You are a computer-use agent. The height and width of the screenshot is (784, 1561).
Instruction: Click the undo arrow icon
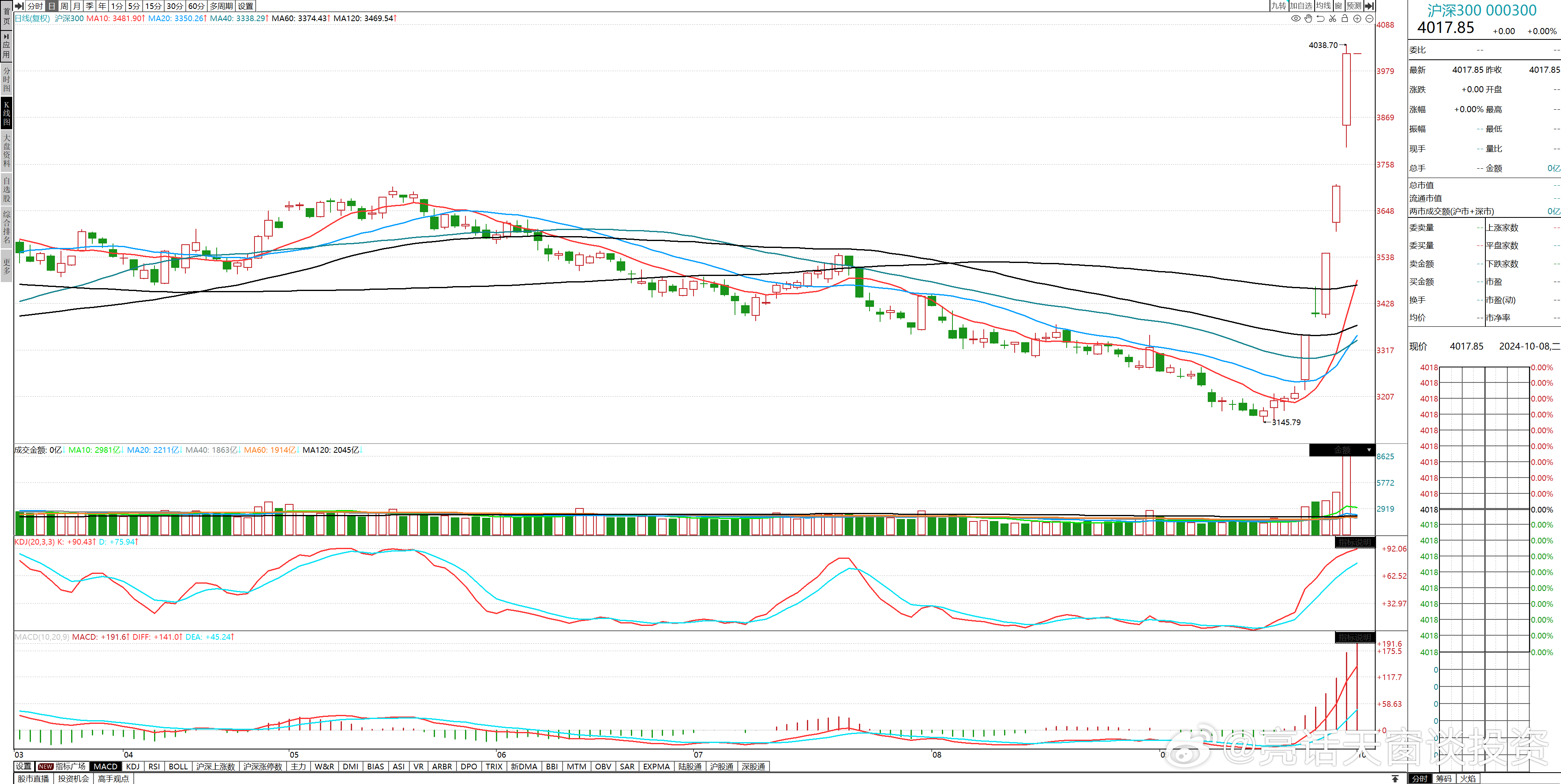pos(1320,18)
